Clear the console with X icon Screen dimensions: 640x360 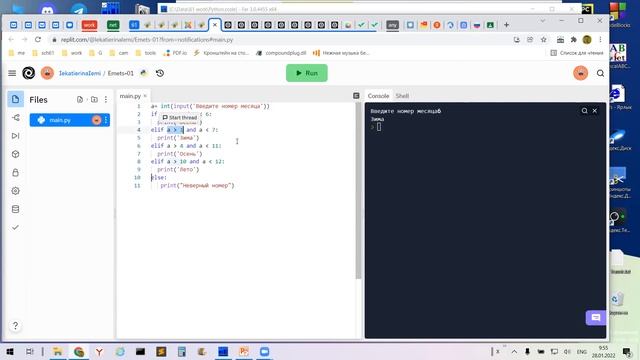pyautogui.click(x=595, y=111)
